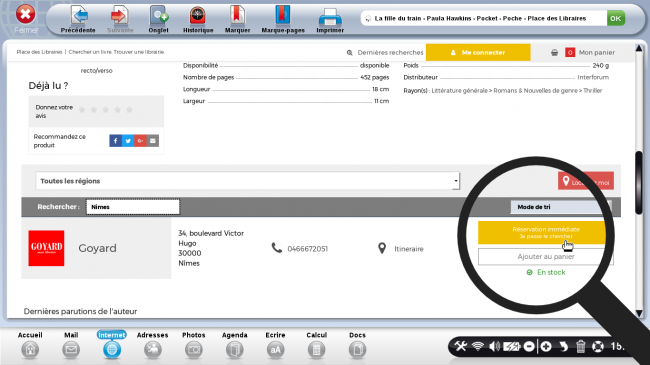The height and width of the screenshot is (365, 650).
Task: Open the Agenda section
Action: pyautogui.click(x=235, y=345)
